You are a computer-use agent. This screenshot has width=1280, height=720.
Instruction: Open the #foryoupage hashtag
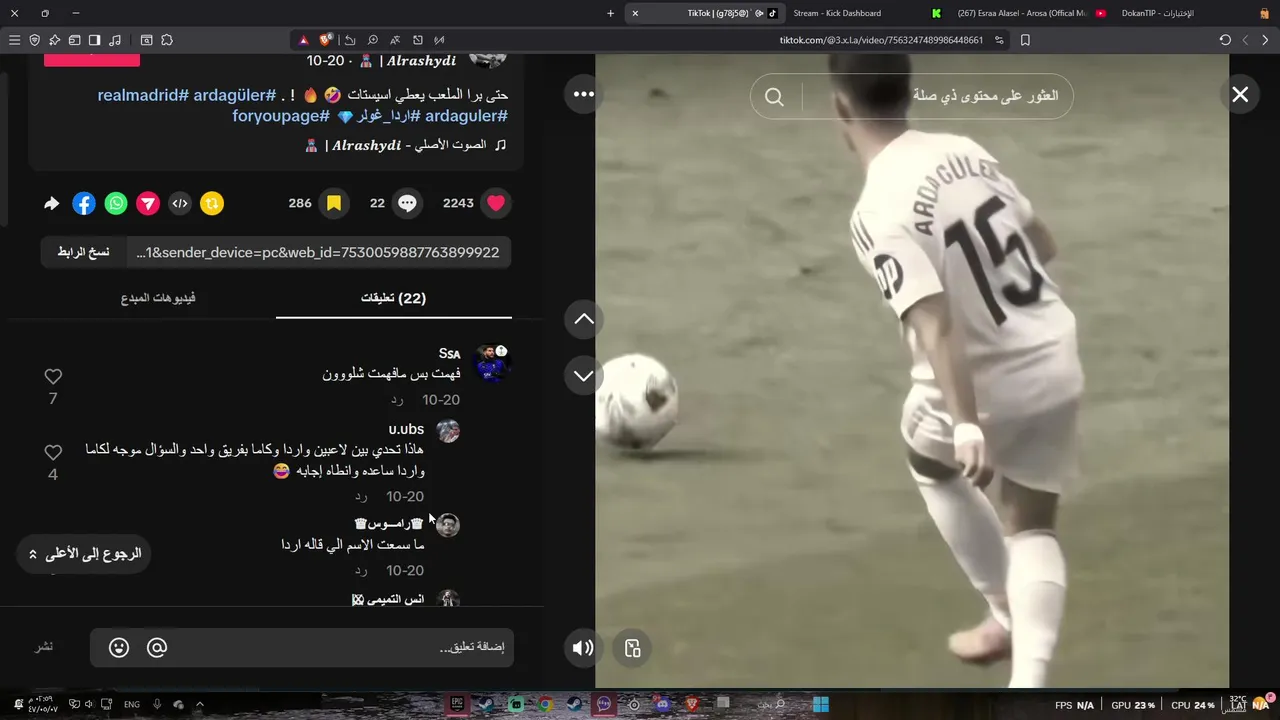281,116
